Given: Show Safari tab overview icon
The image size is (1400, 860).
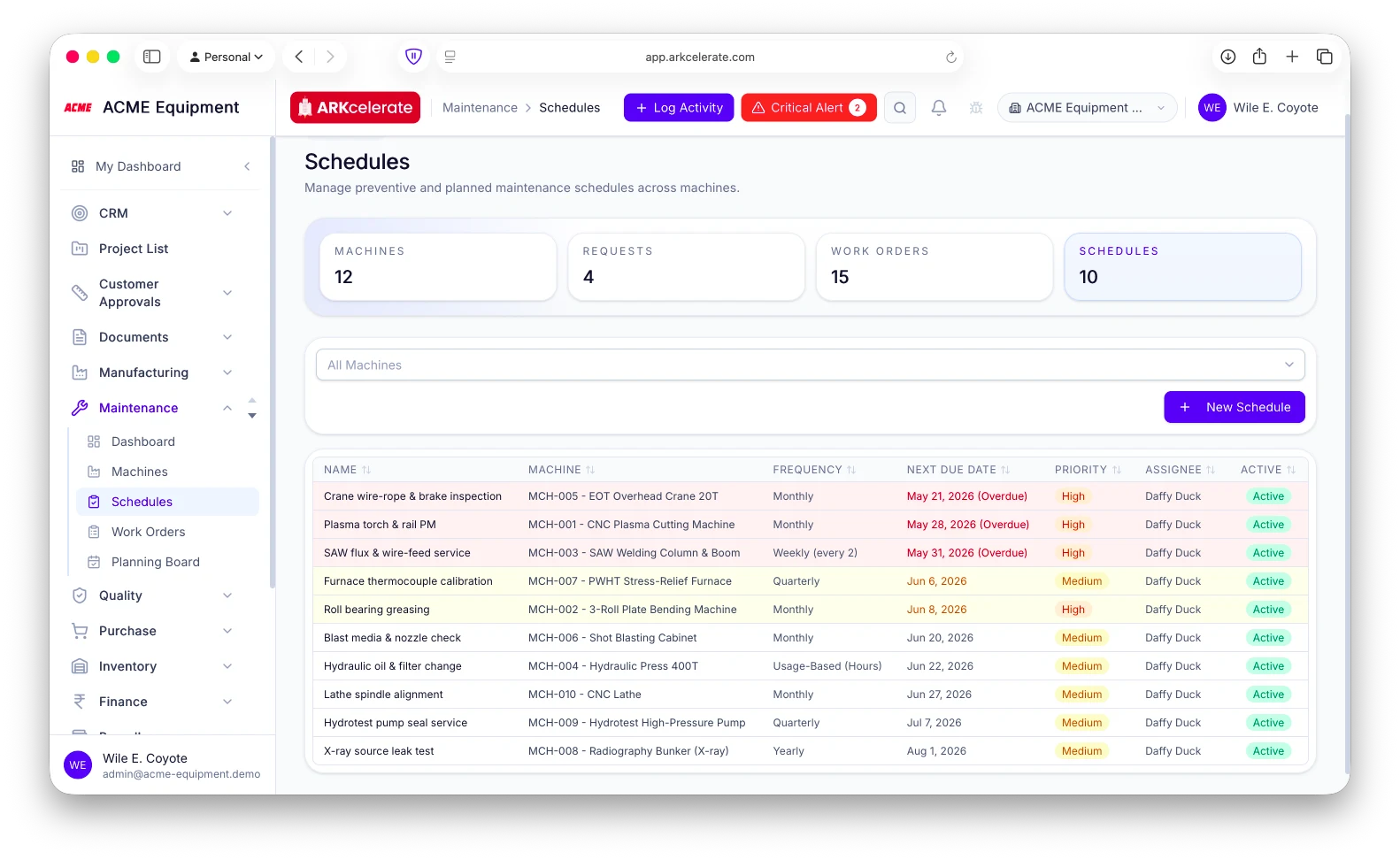Looking at the screenshot, I should point(1325,57).
